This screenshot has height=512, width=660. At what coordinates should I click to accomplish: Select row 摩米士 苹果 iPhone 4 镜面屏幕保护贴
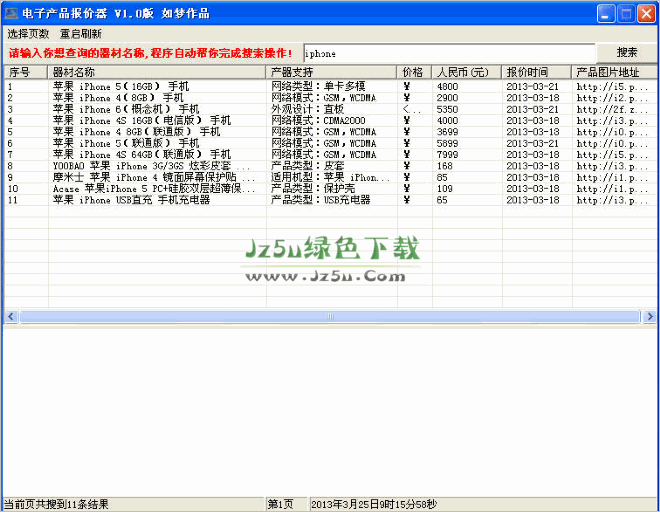330,177
